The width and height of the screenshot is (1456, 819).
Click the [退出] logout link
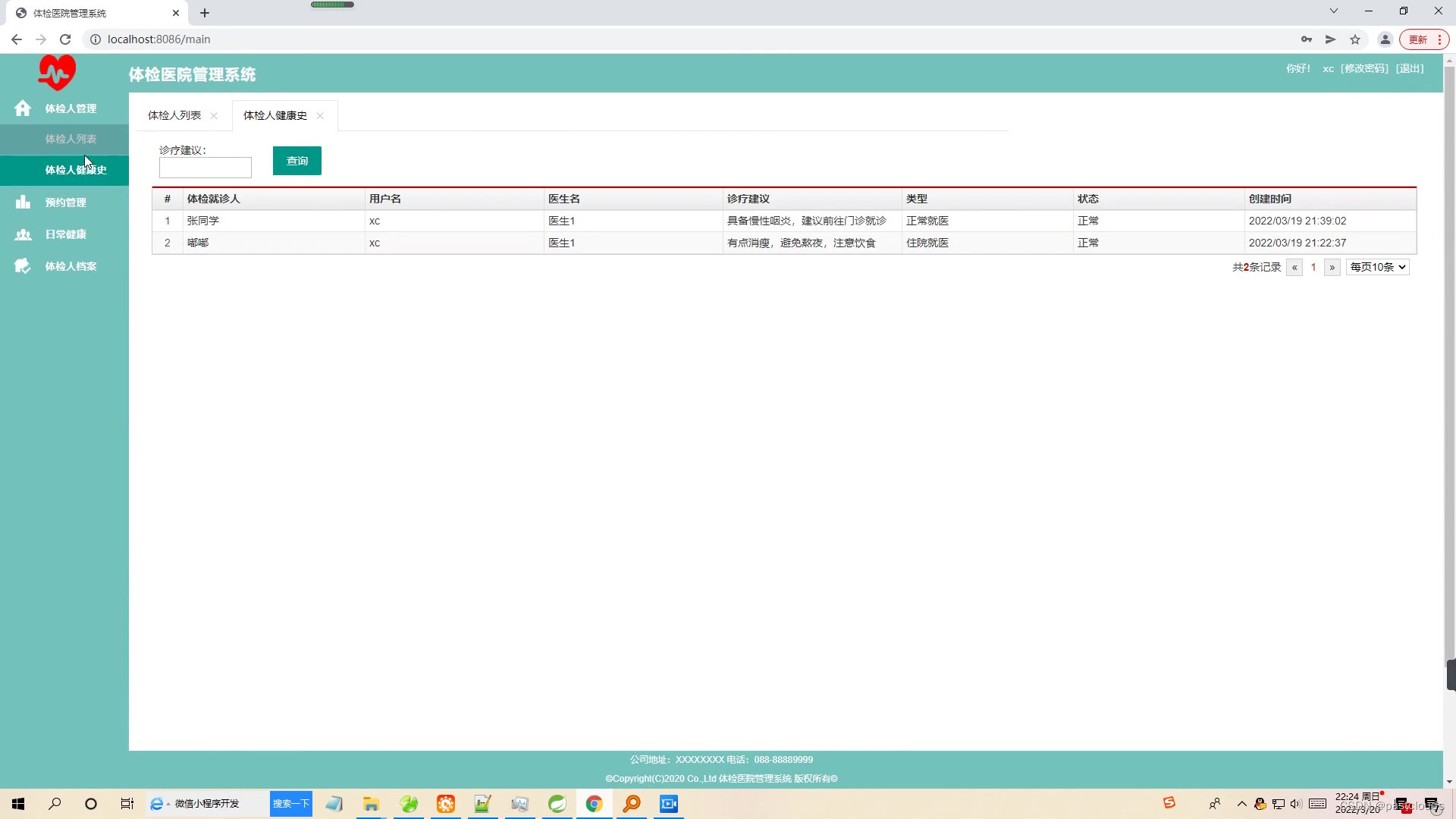(1409, 68)
